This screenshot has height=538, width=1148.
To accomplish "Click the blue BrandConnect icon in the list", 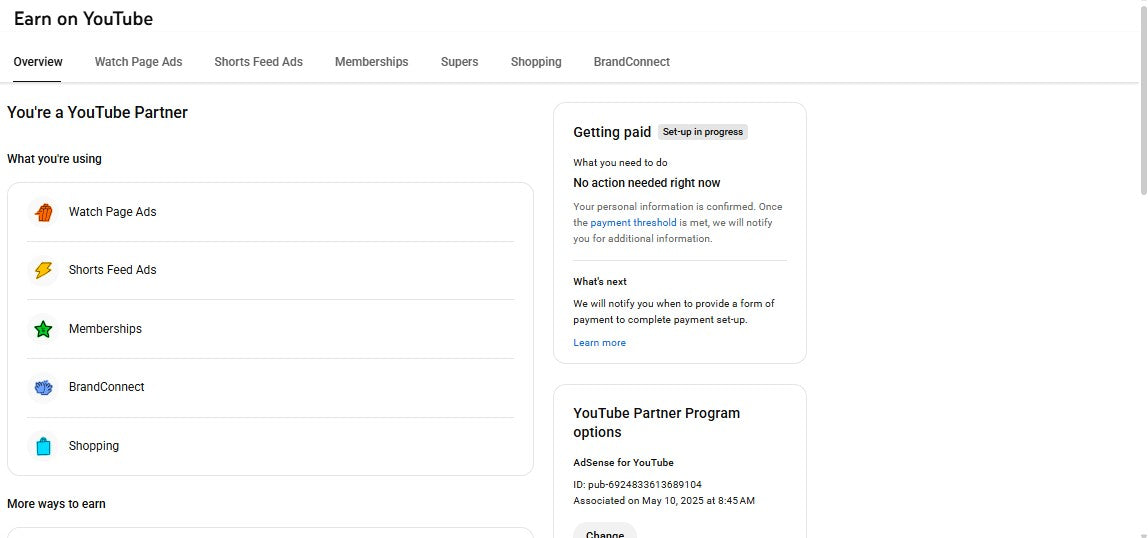I will point(43,387).
